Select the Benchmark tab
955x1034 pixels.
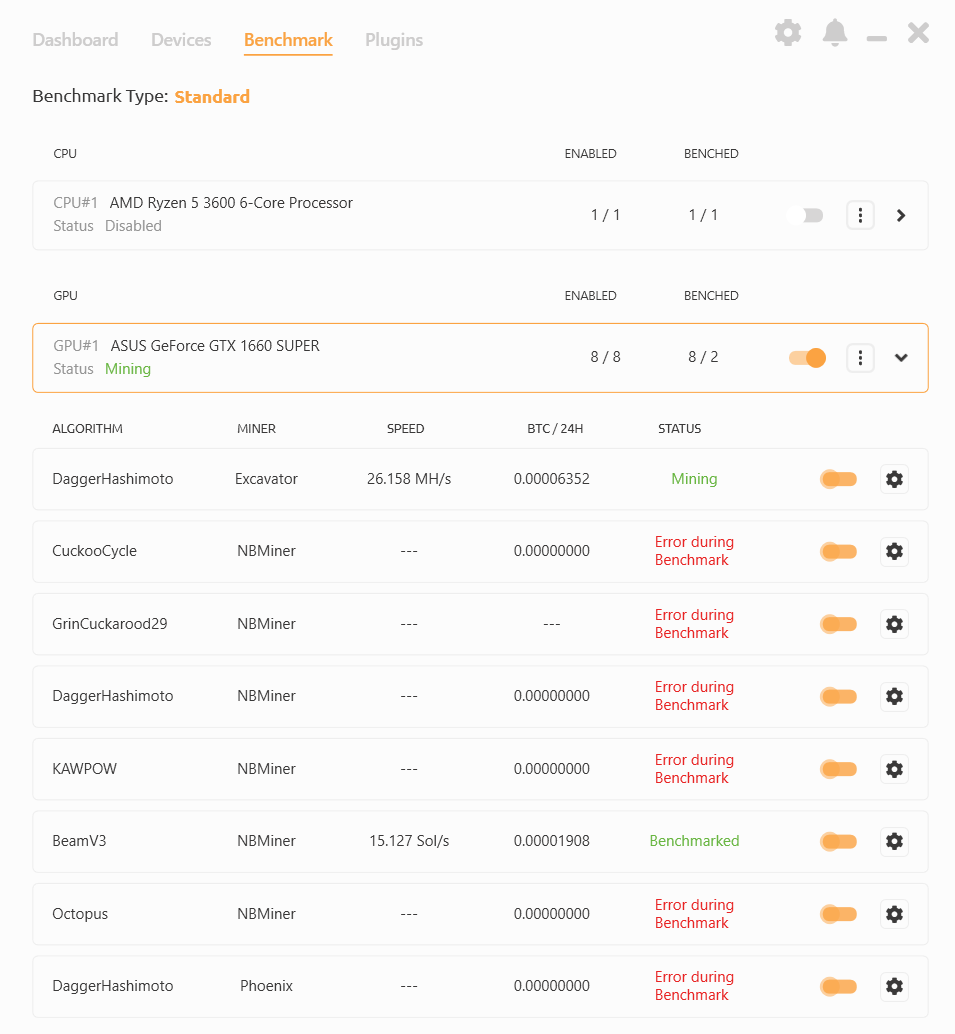tap(288, 40)
